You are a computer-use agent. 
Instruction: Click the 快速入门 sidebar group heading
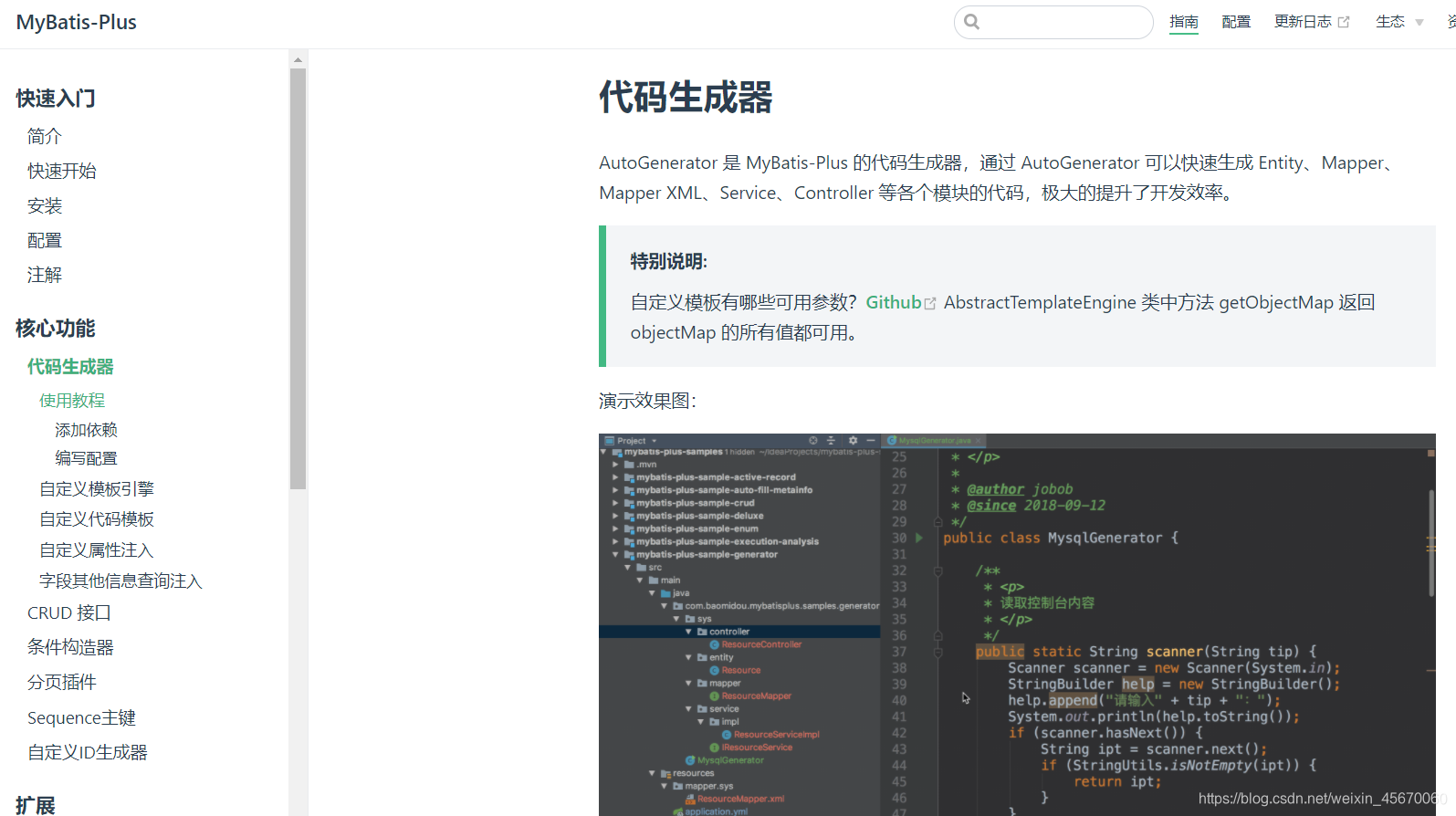[x=56, y=99]
